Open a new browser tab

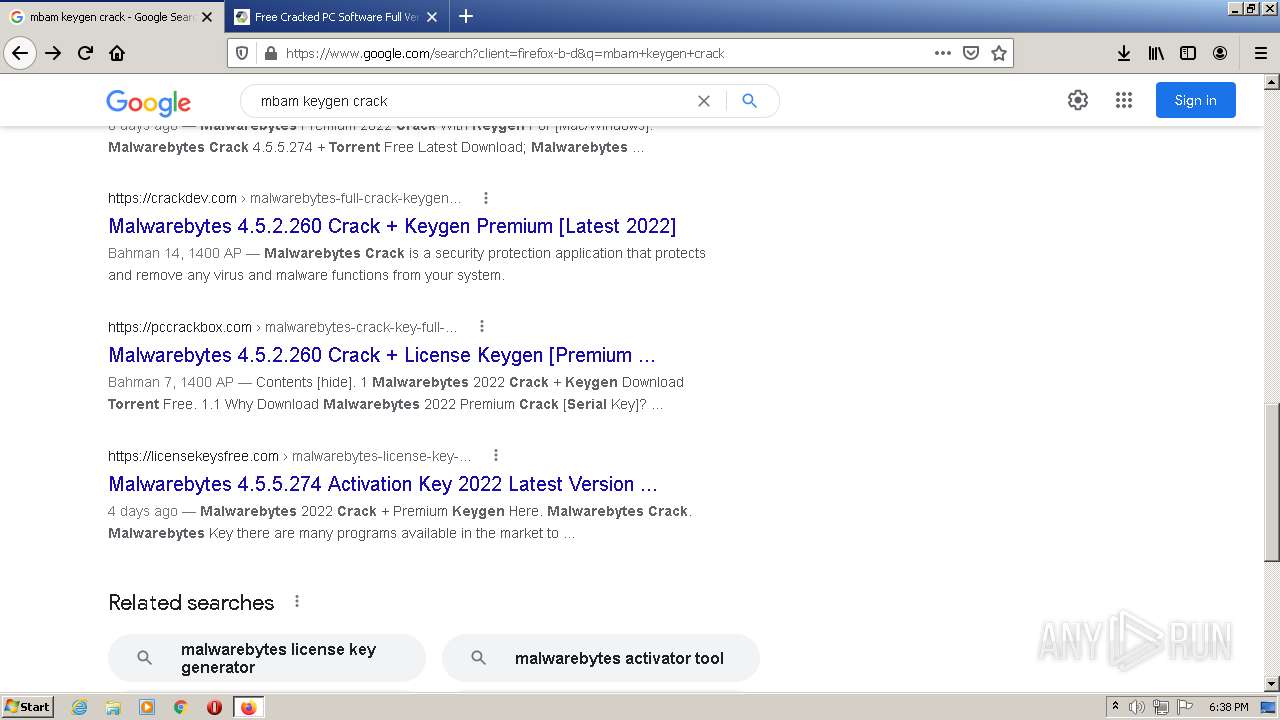pyautogui.click(x=466, y=16)
